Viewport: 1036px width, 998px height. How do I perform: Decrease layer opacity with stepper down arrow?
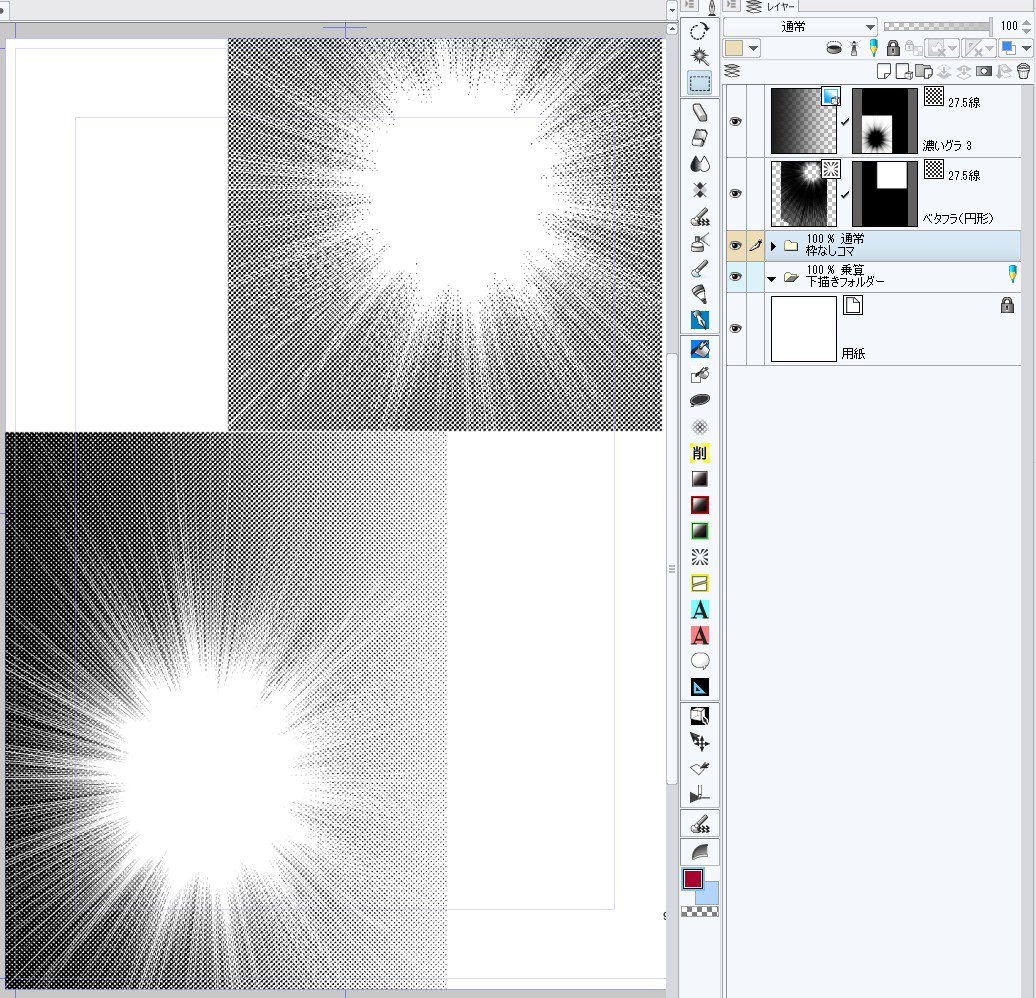click(x=1026, y=30)
